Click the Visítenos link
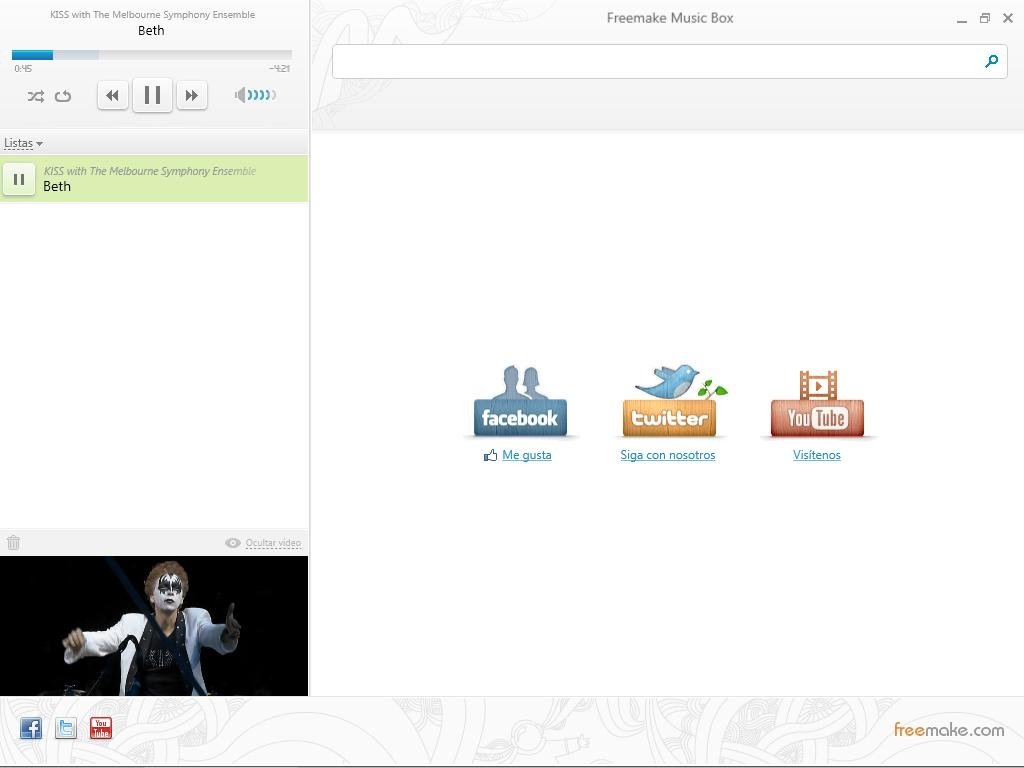1024x768 pixels. (816, 455)
